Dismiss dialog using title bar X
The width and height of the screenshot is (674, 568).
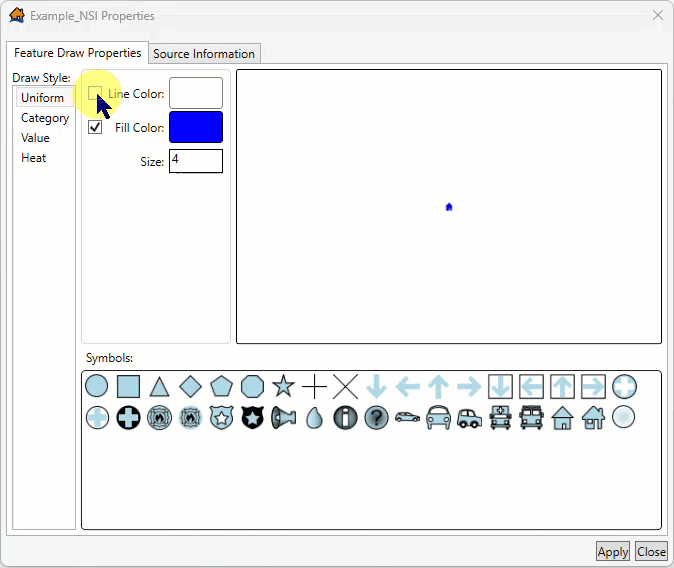pos(658,15)
